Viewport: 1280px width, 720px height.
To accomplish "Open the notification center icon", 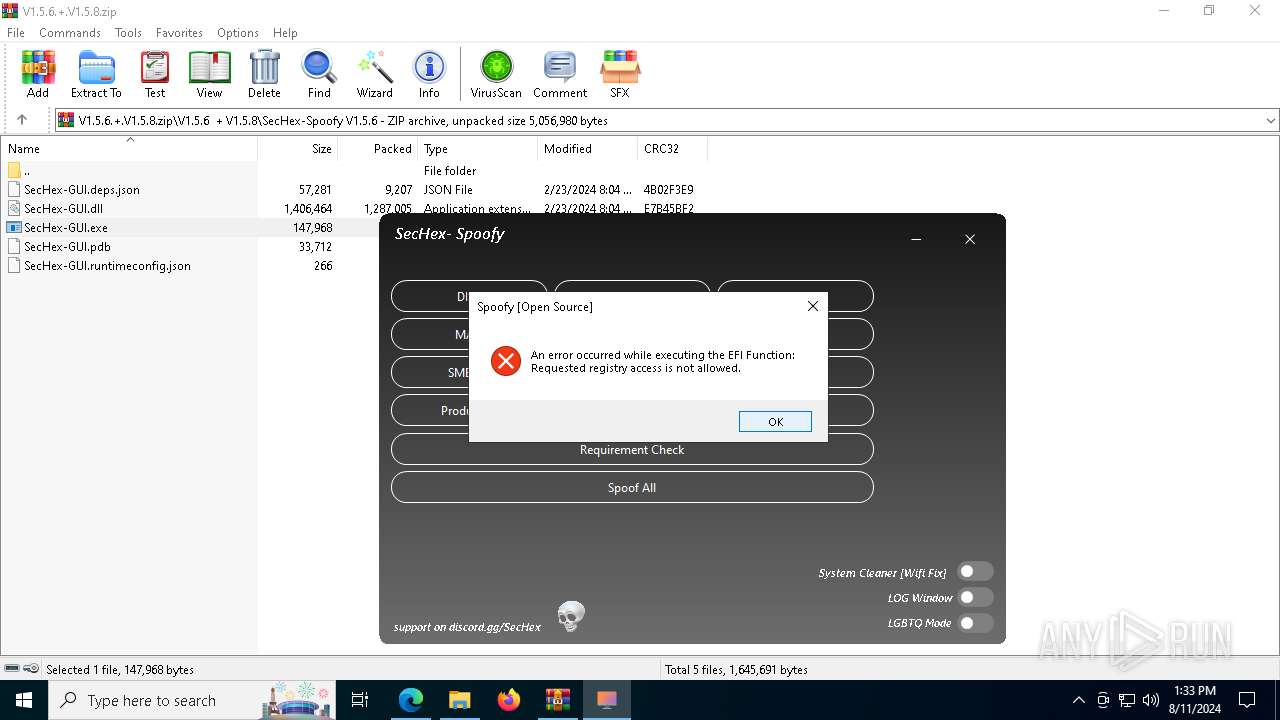I will click(1247, 700).
